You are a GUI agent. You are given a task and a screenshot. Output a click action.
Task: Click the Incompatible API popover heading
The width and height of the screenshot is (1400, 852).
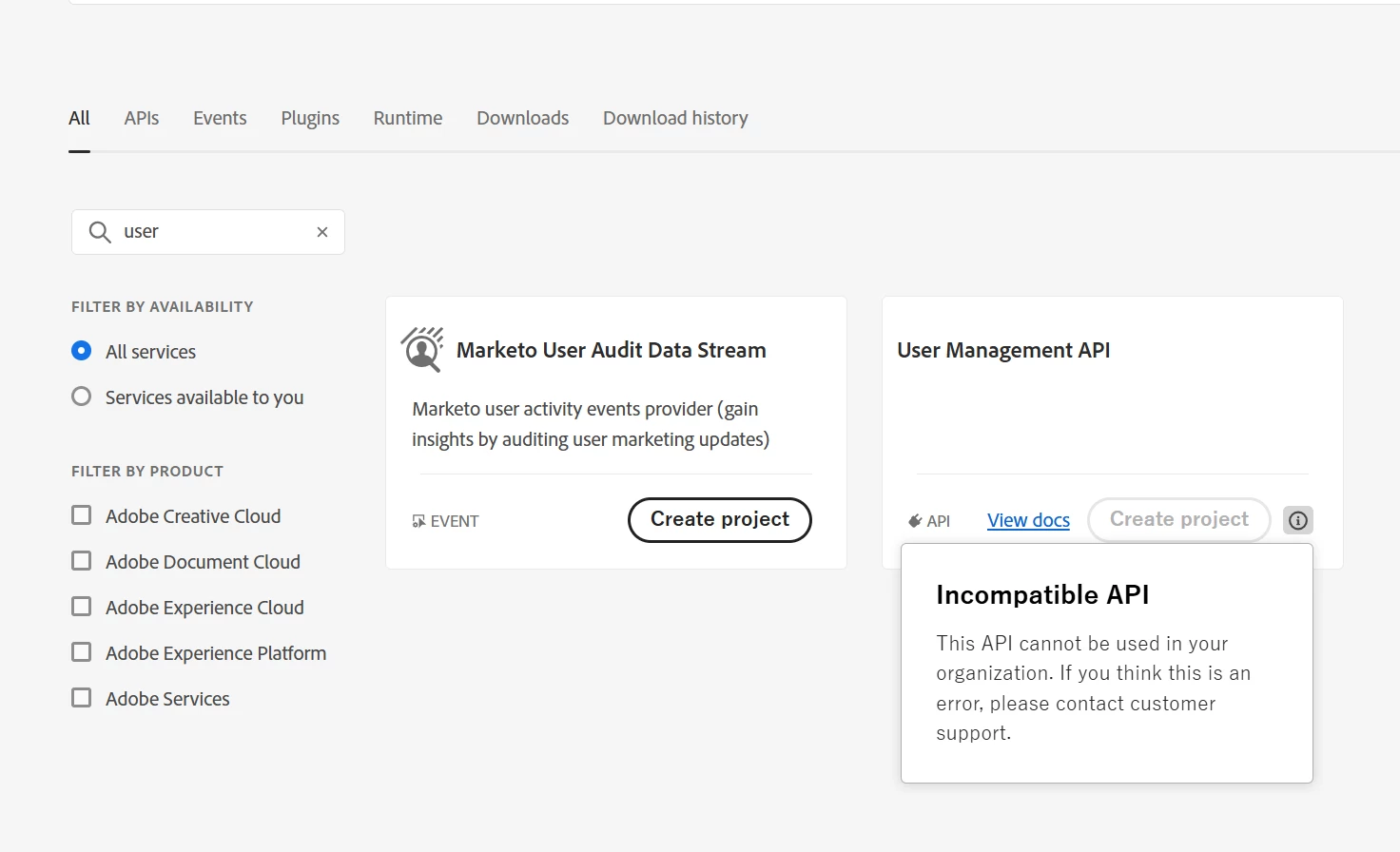tap(1042, 595)
